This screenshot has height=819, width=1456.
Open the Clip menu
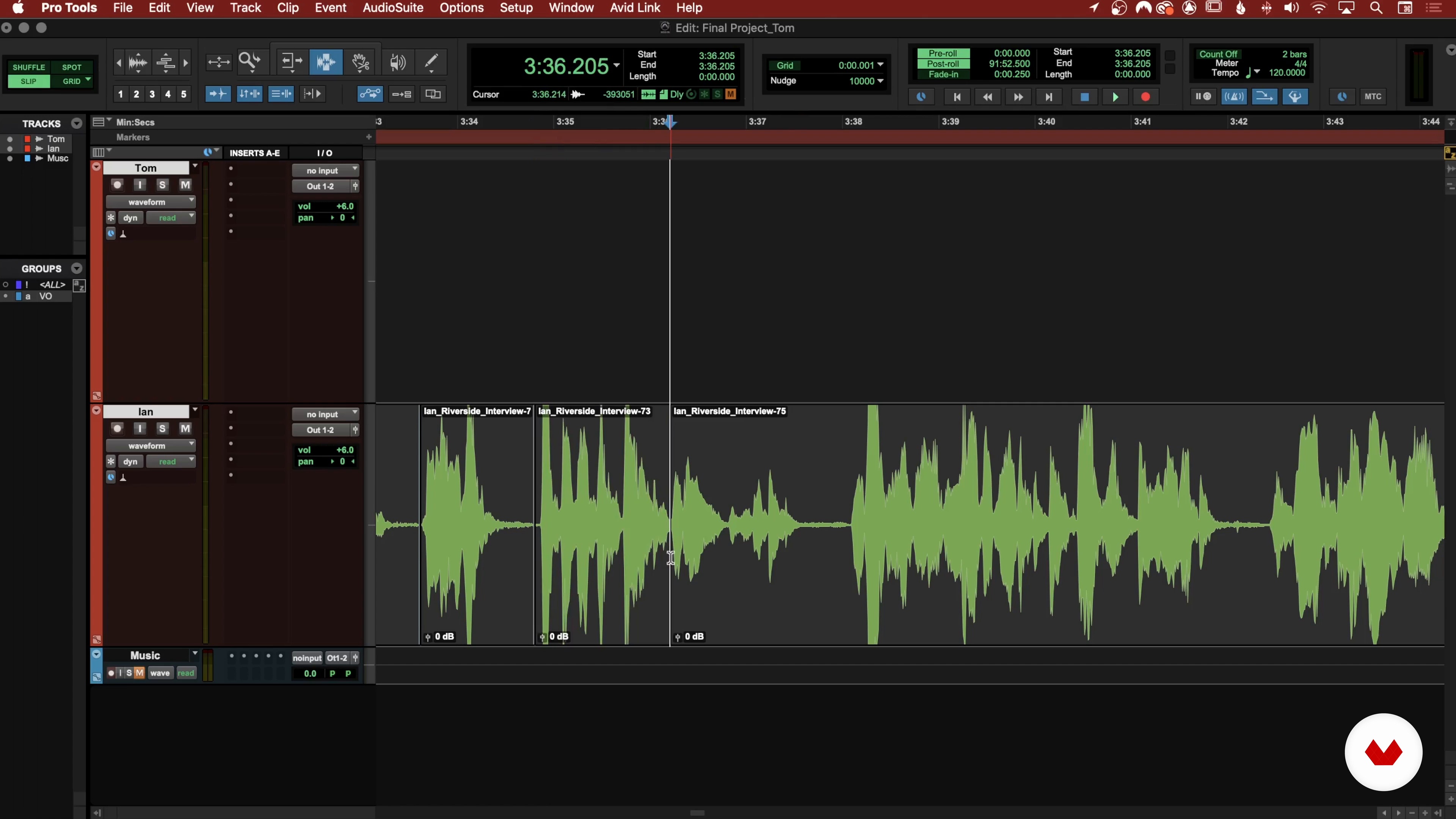pos(288,8)
